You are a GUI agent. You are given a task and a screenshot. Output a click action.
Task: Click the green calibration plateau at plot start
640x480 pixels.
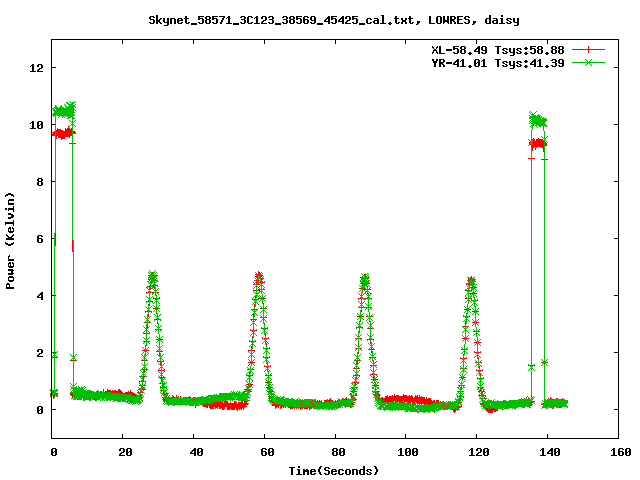click(x=64, y=111)
